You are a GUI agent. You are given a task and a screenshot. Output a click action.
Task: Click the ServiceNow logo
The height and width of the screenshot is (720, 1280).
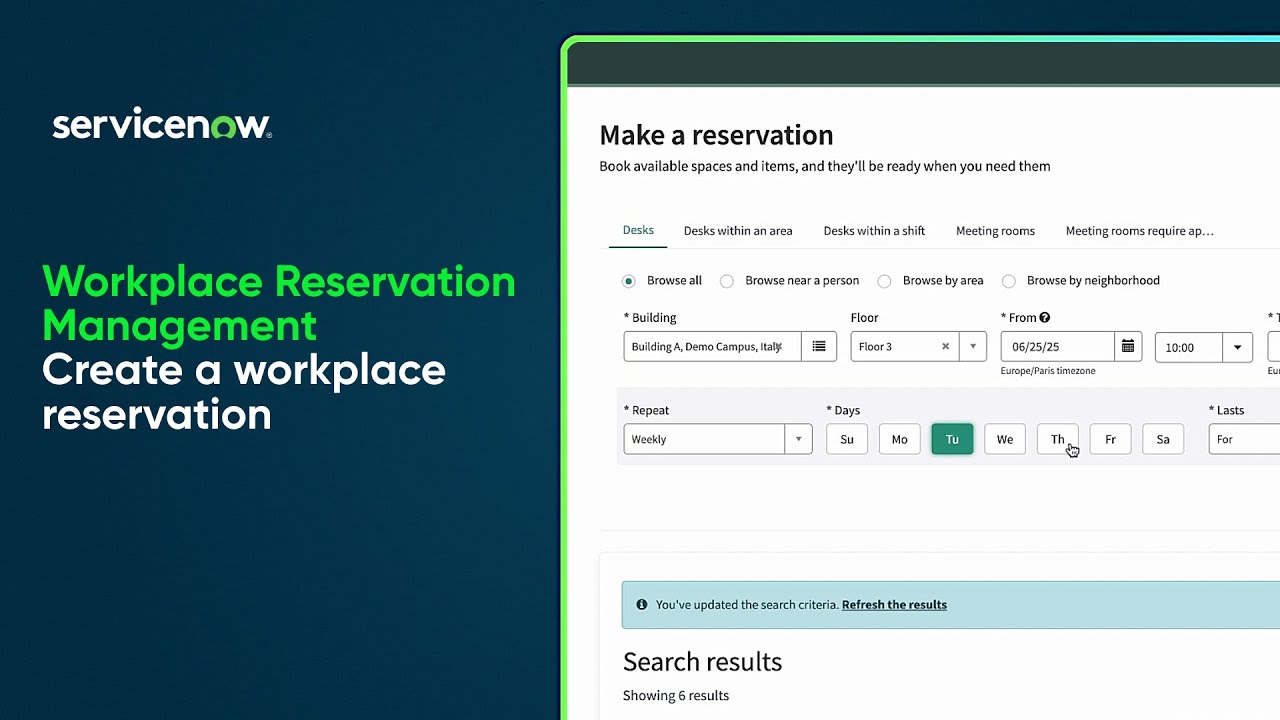click(x=161, y=123)
